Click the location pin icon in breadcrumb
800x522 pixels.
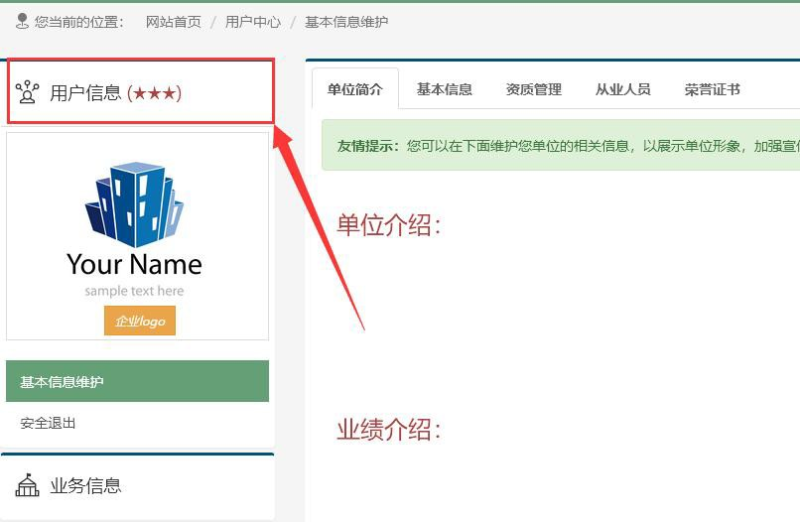pyautogui.click(x=22, y=21)
